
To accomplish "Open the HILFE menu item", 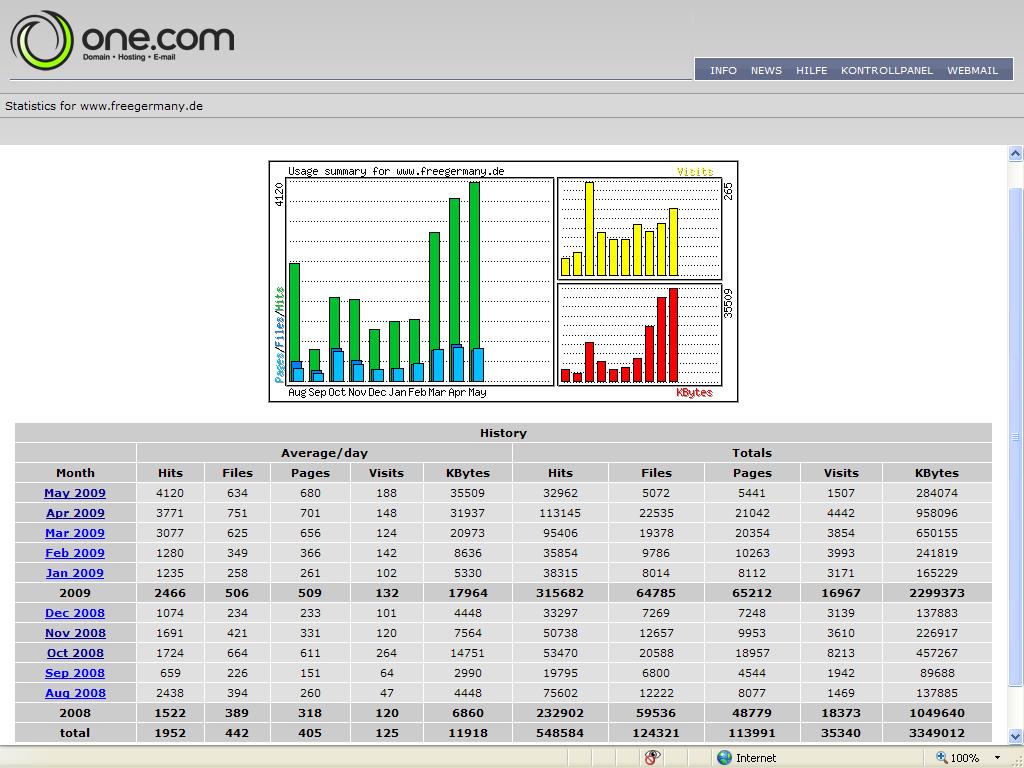I will point(811,70).
